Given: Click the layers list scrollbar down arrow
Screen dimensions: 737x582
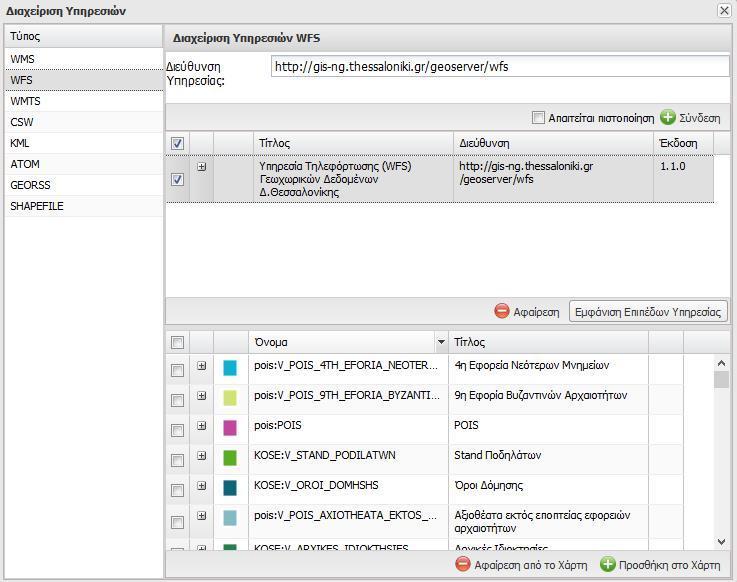Looking at the screenshot, I should coord(721,542).
